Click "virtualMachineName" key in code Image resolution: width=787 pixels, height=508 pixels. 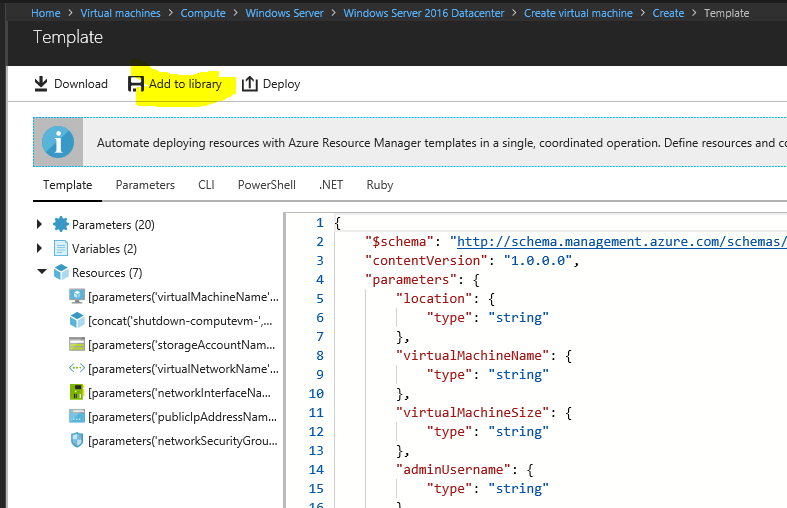tap(472, 355)
